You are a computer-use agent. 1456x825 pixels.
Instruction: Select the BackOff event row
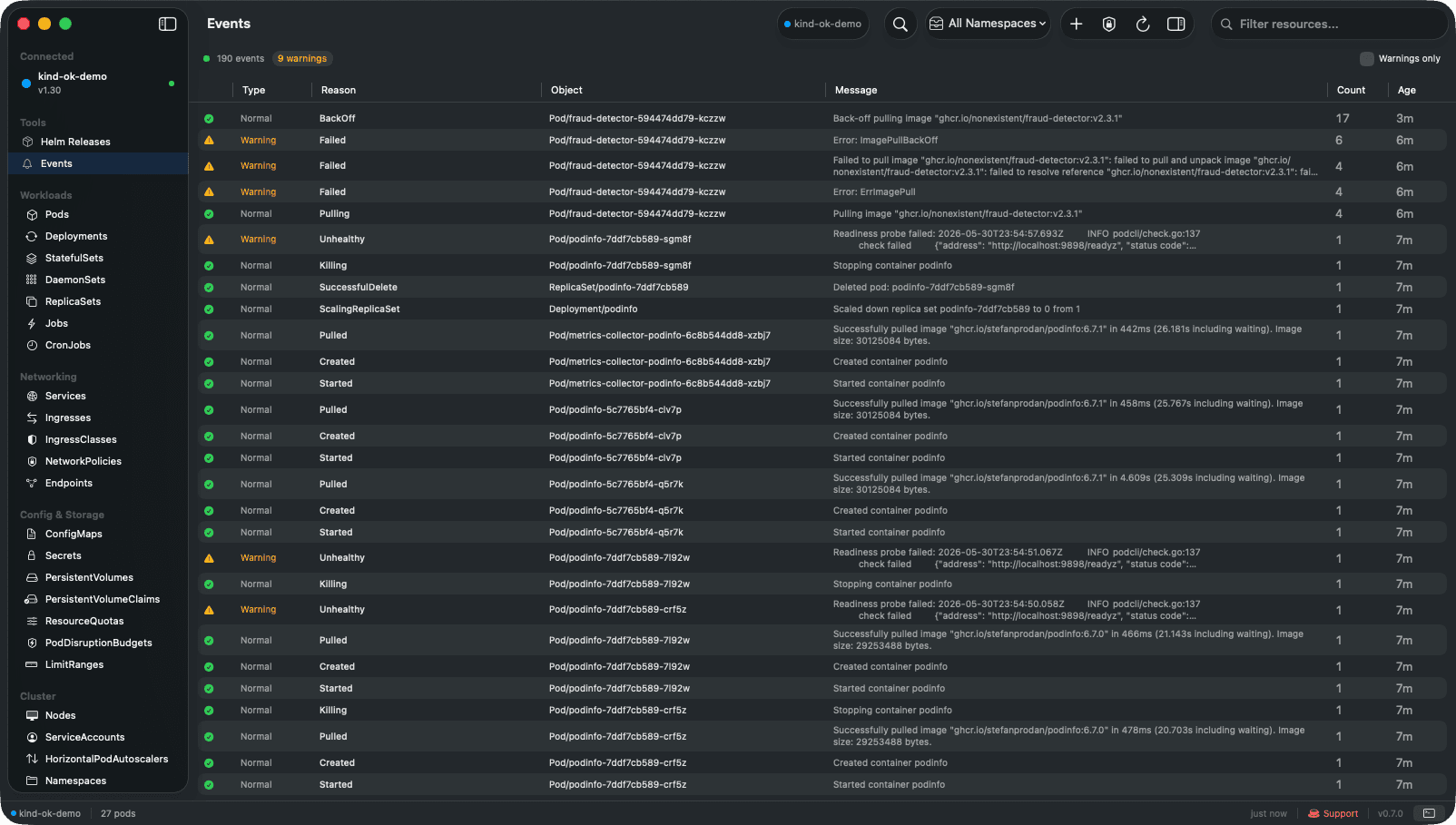(821, 119)
